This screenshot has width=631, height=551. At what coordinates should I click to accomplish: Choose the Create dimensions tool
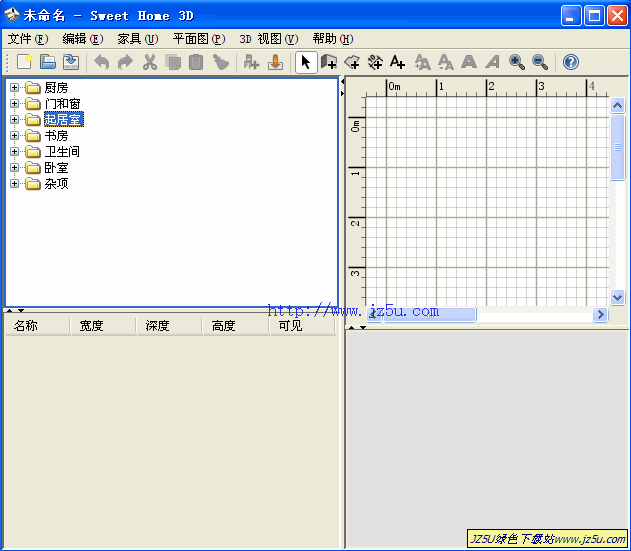[x=375, y=62]
